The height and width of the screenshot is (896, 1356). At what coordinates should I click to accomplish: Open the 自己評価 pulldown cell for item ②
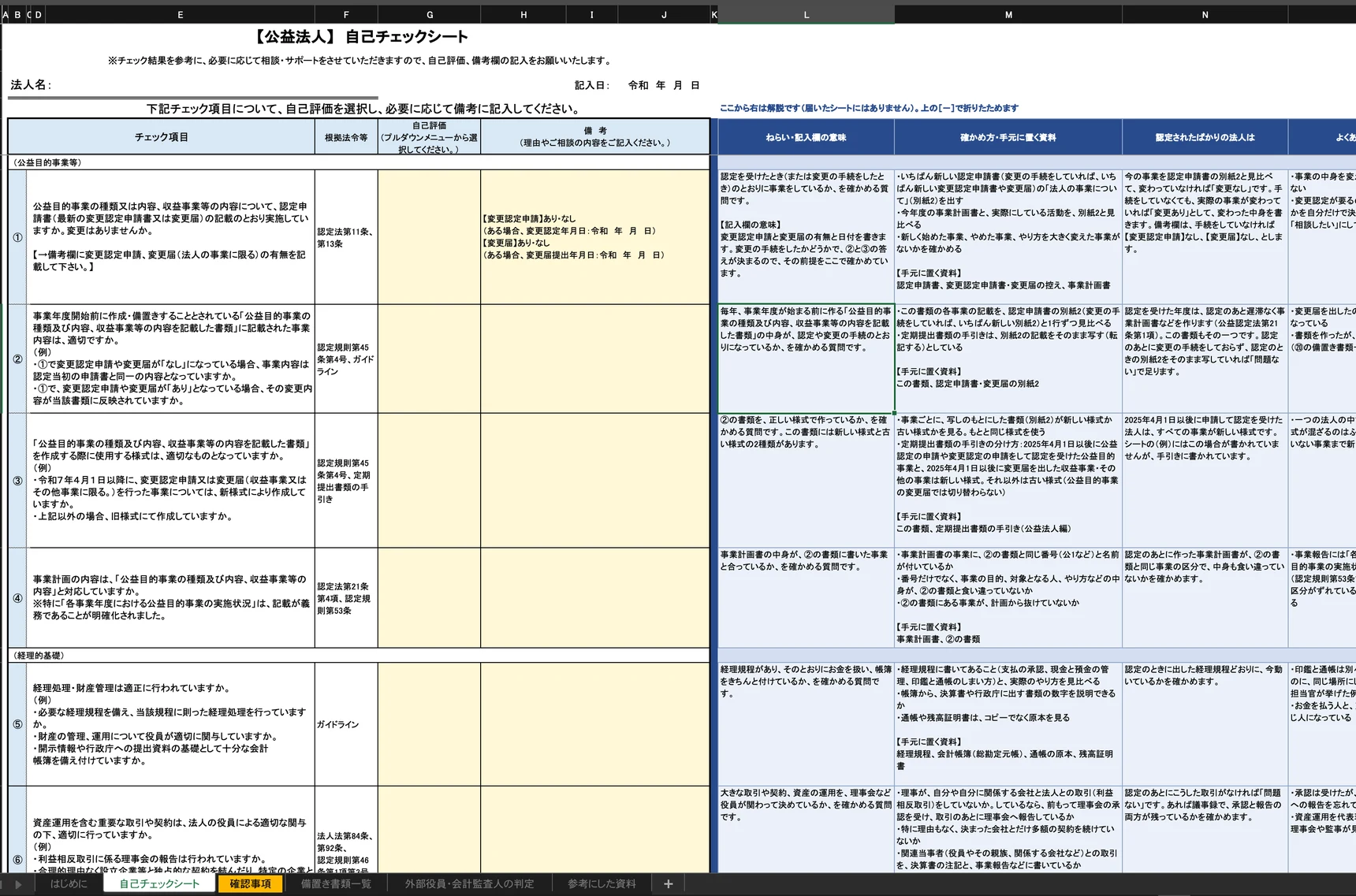click(x=430, y=359)
